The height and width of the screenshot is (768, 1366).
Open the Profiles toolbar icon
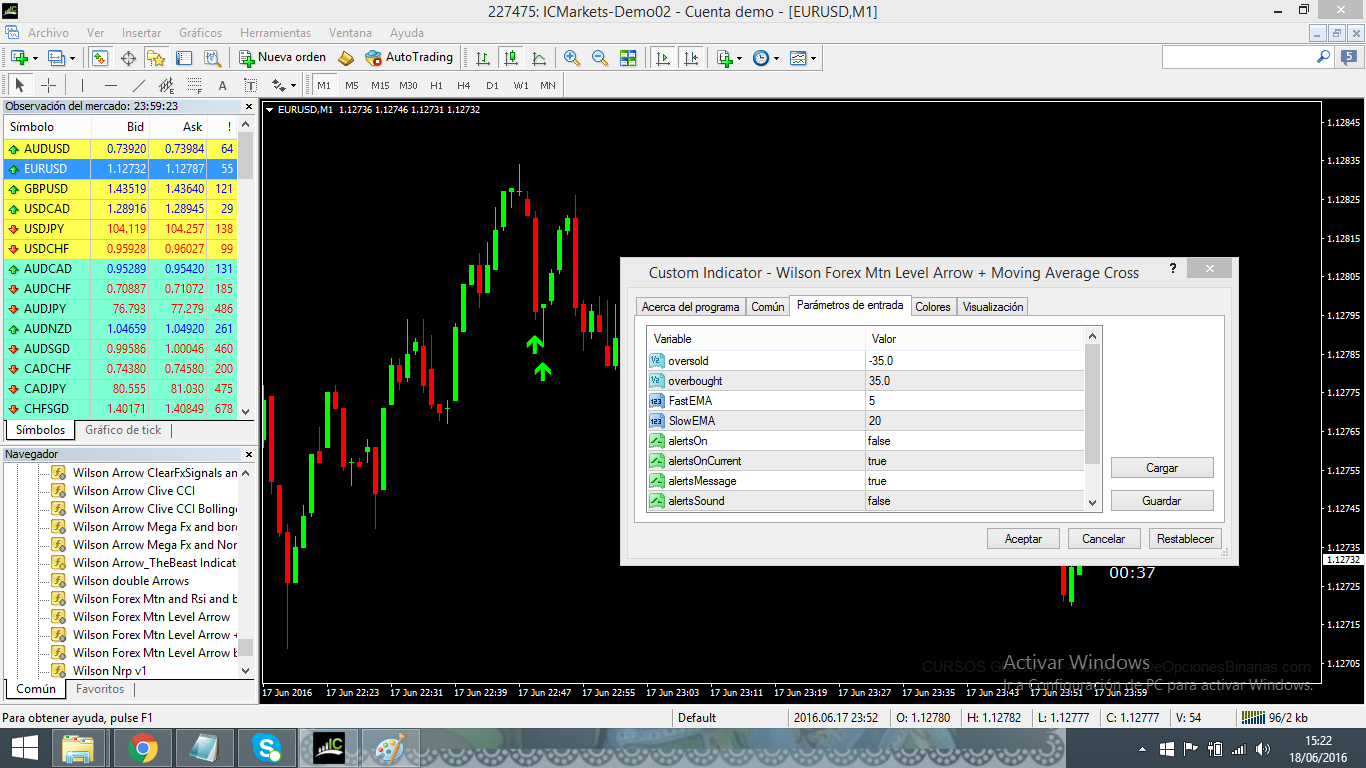[57, 58]
